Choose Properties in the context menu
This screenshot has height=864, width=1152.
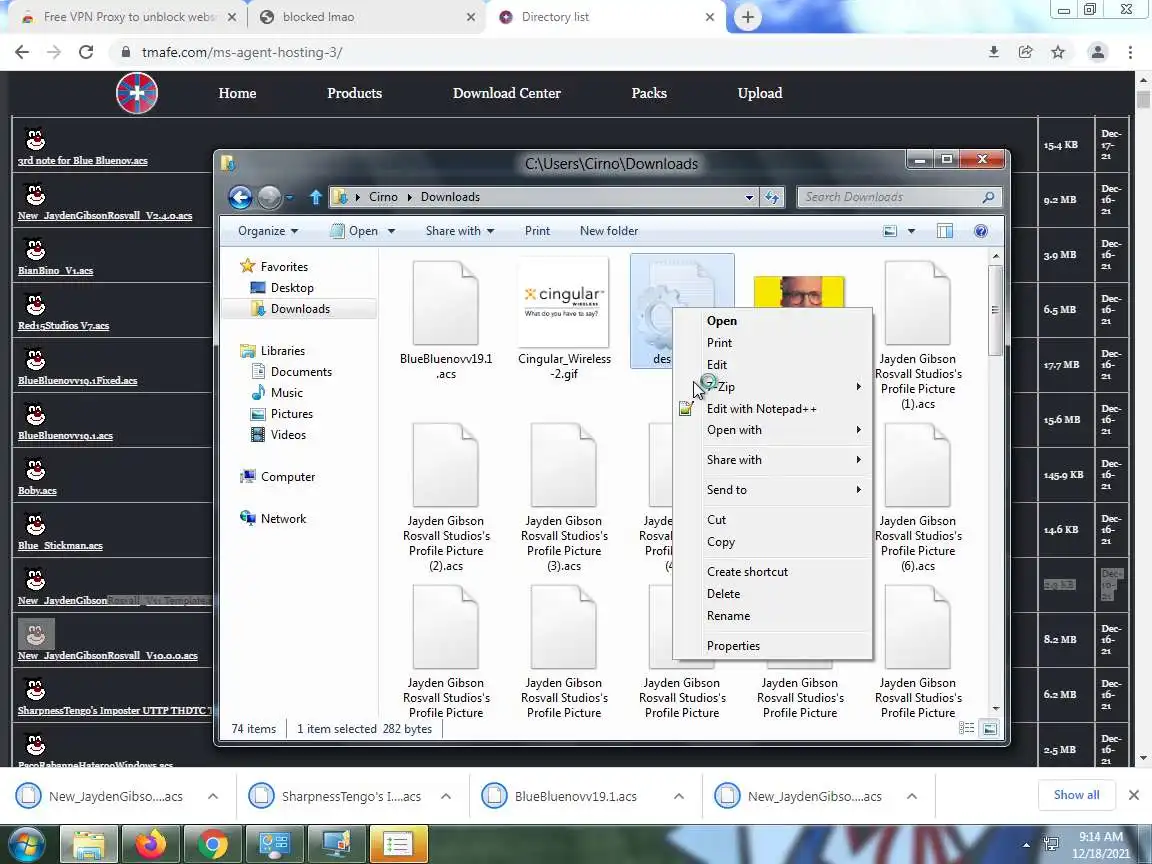click(774, 646)
